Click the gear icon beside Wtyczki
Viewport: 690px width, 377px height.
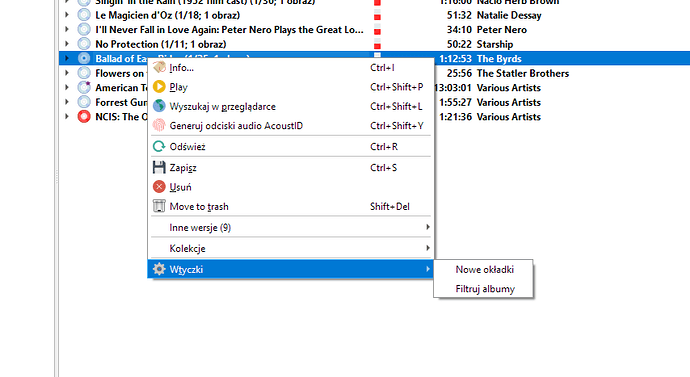(x=159, y=269)
